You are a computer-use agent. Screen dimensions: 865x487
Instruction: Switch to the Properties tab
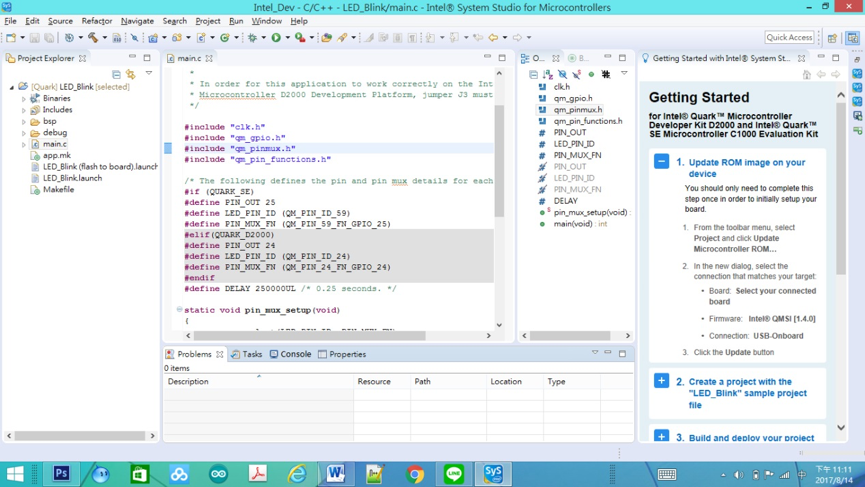pos(342,354)
